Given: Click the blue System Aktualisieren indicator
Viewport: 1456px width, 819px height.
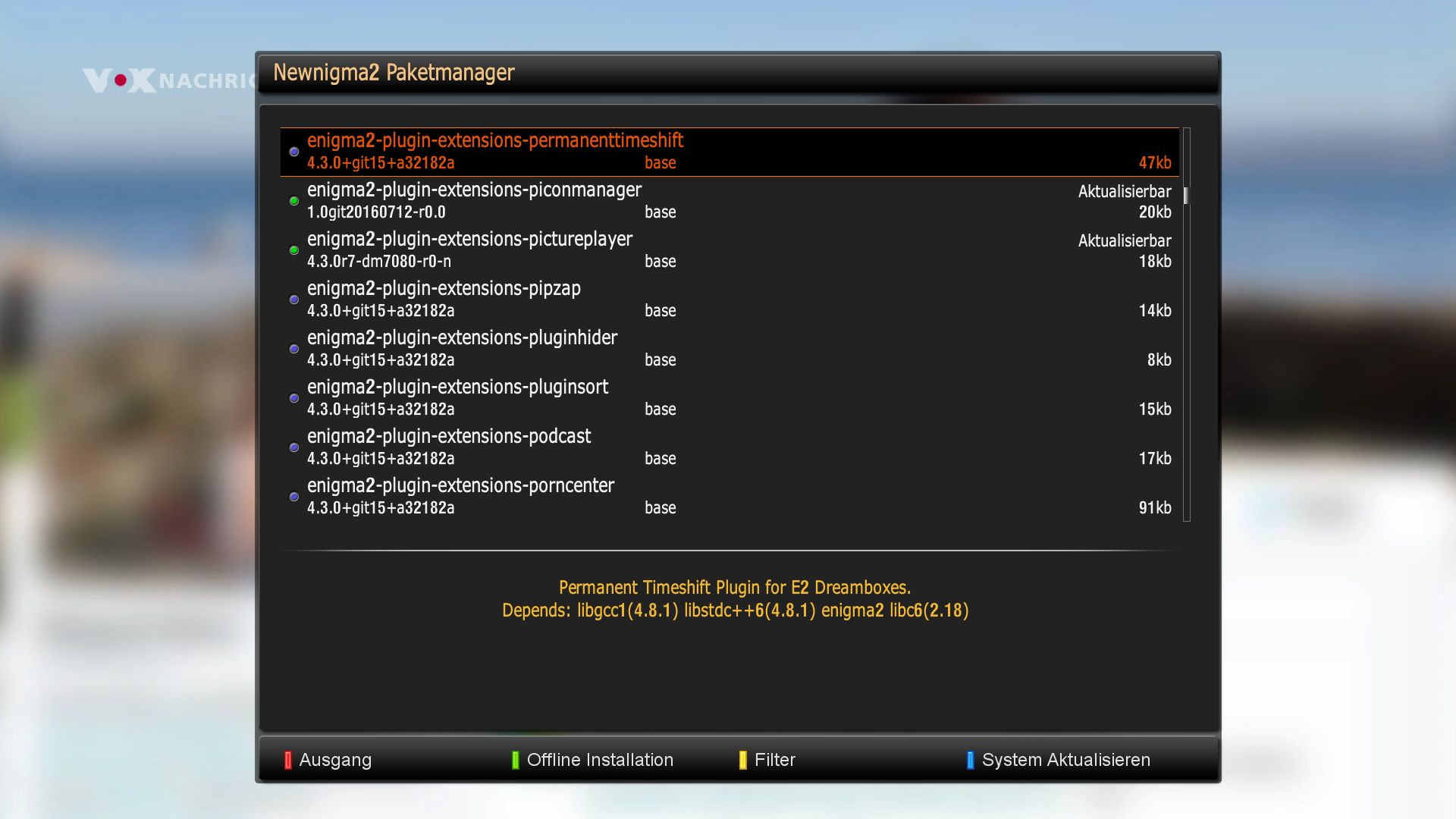Looking at the screenshot, I should tap(971, 760).
